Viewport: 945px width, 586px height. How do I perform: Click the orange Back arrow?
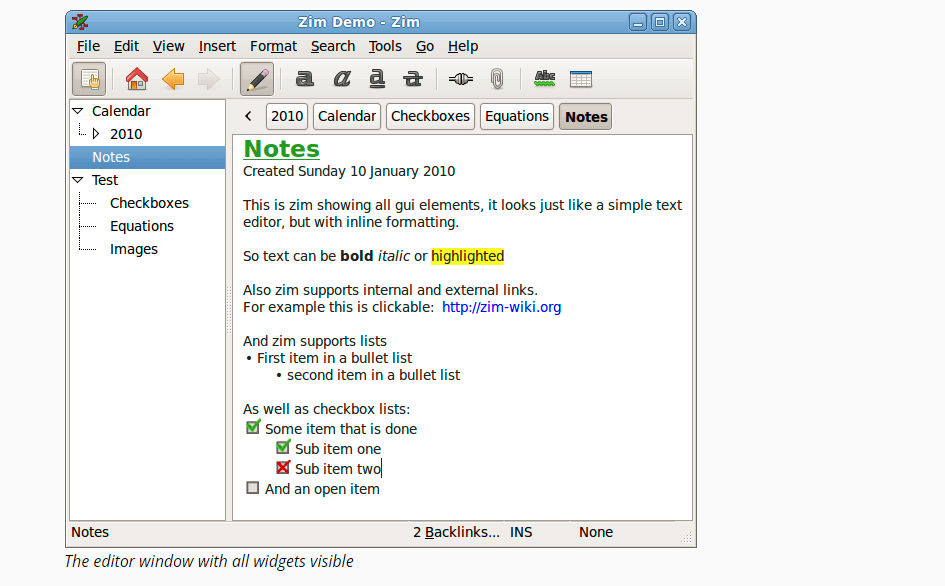(x=173, y=79)
